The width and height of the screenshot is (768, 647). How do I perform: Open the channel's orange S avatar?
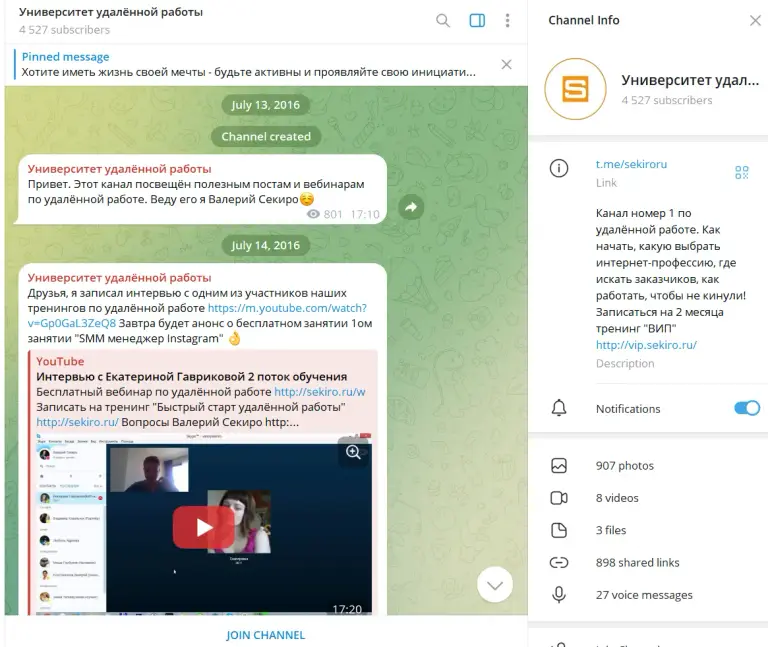pos(575,89)
